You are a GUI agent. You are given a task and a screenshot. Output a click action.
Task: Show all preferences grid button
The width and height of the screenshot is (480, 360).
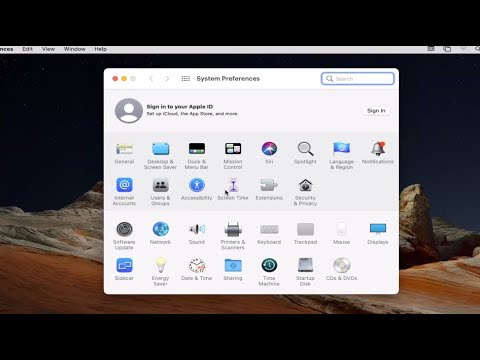click(x=186, y=79)
